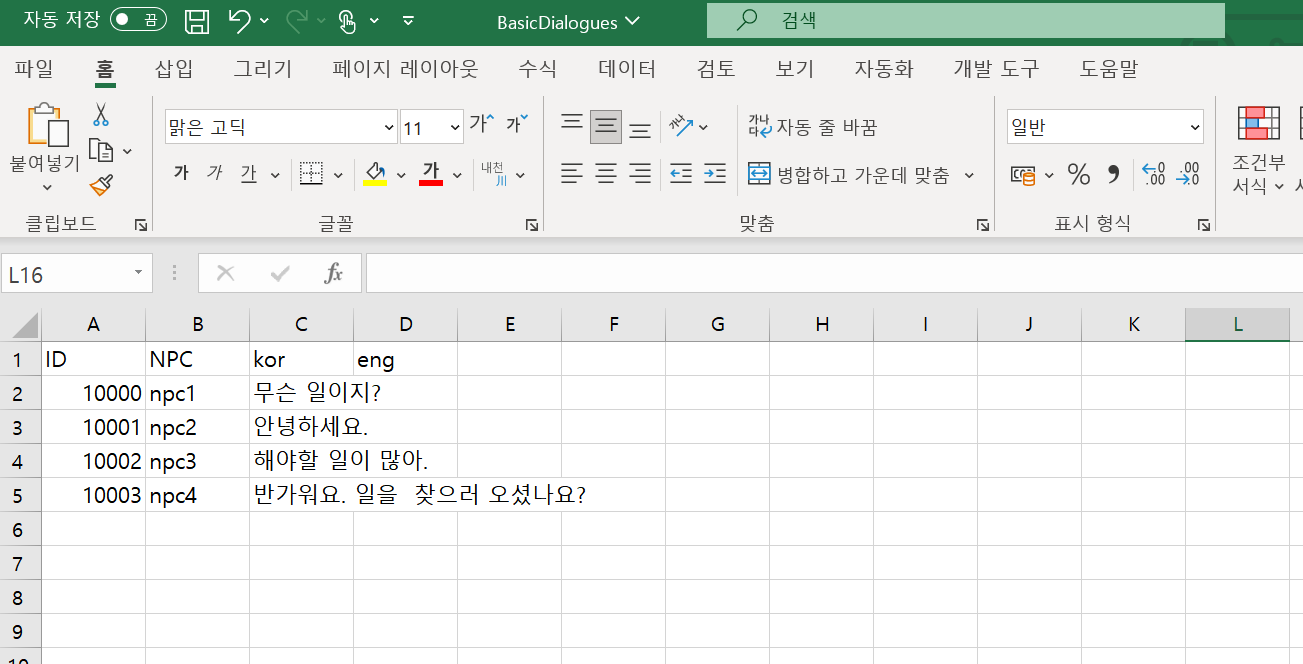
Task: Click the conditional formatting icon
Action: [1258, 123]
